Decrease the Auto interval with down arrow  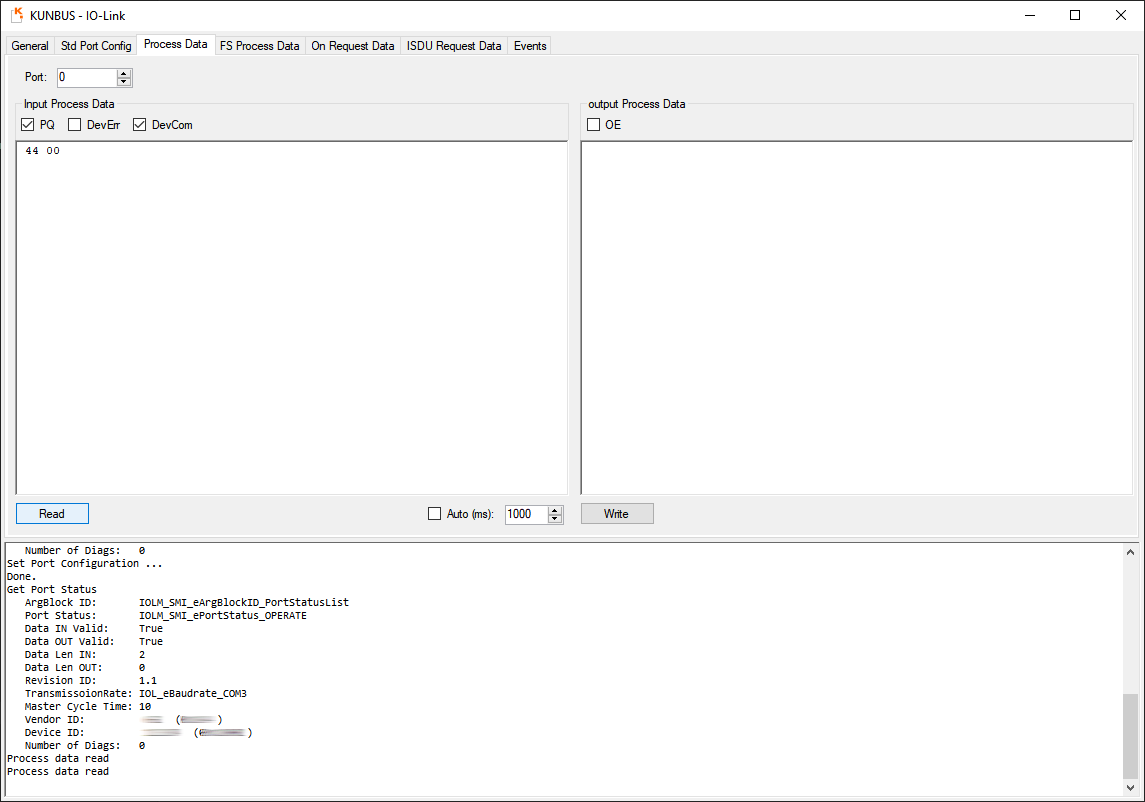[x=556, y=519]
